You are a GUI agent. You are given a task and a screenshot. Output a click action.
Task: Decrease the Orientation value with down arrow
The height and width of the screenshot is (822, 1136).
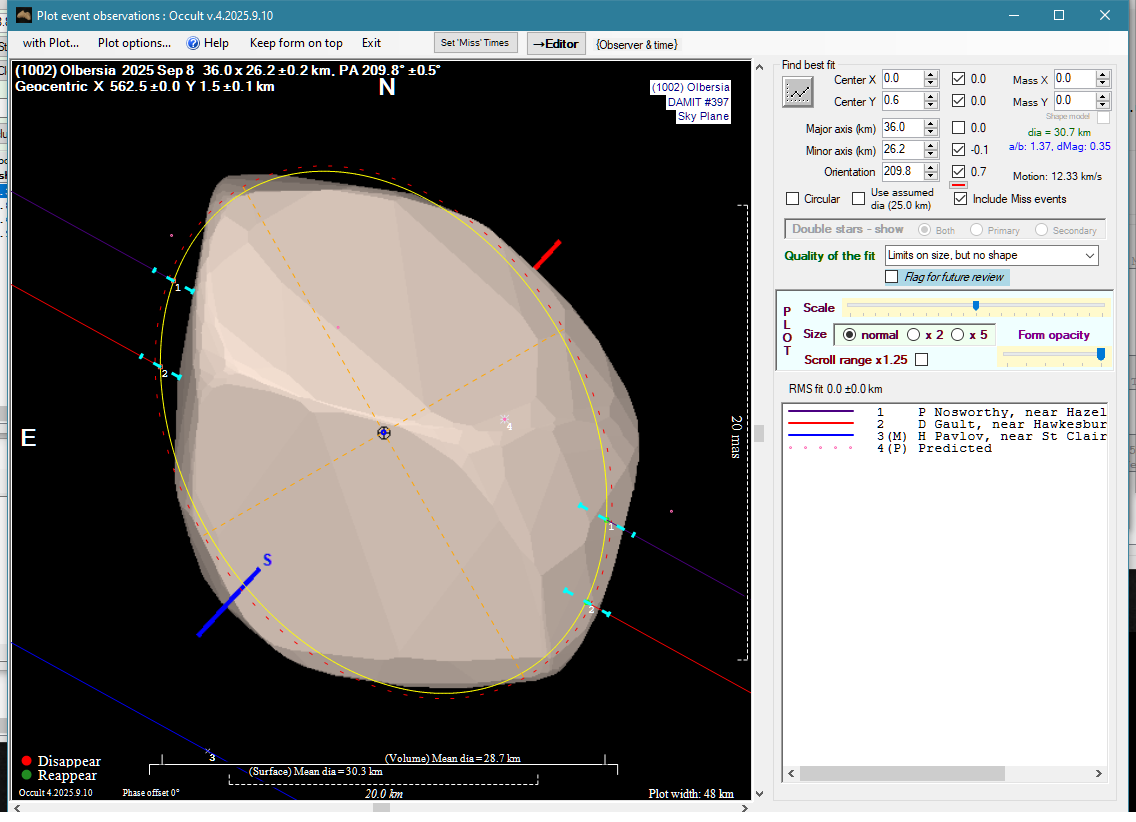click(931, 176)
